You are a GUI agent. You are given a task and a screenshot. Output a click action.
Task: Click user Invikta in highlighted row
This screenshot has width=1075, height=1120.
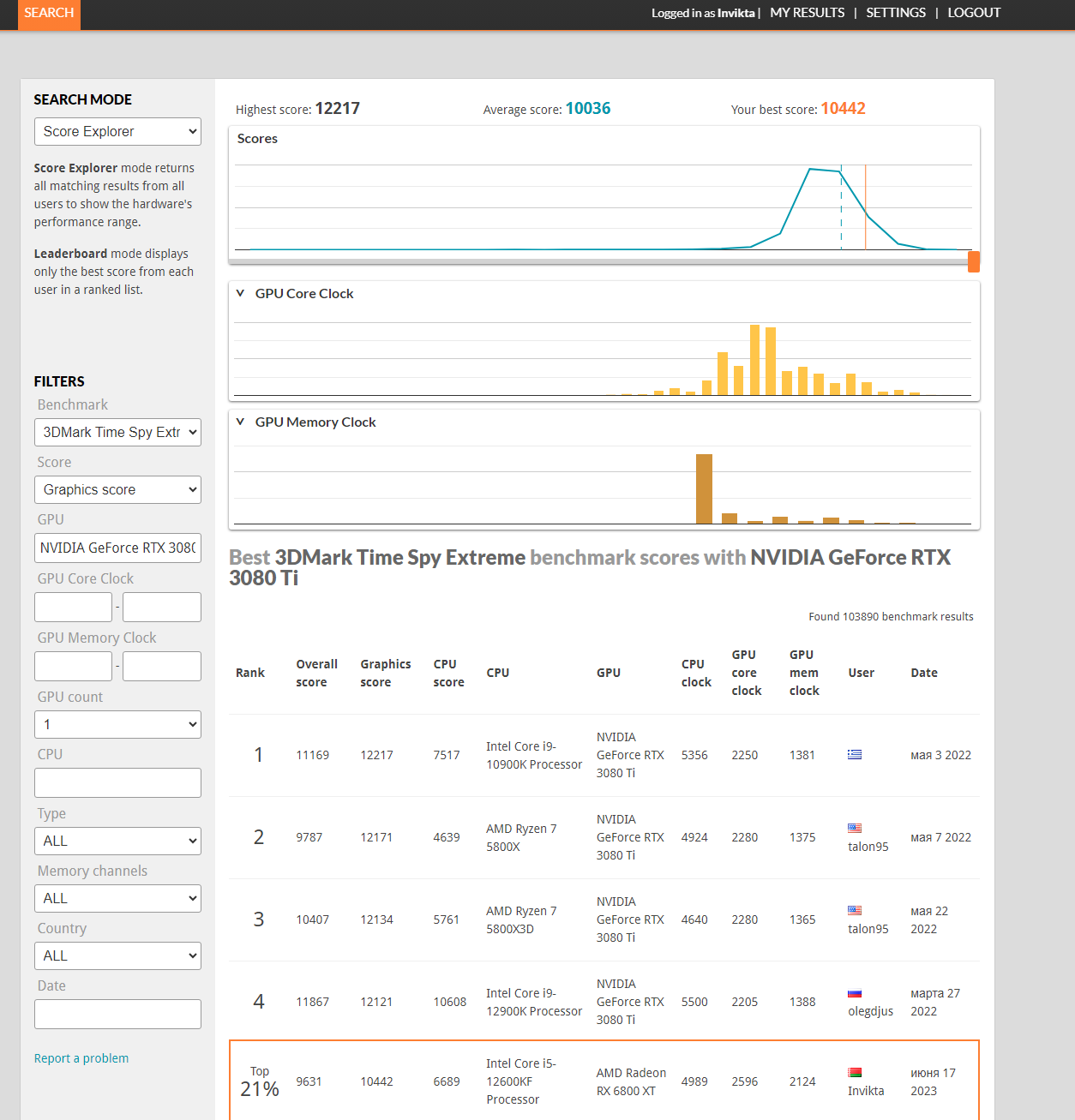[x=866, y=1091]
